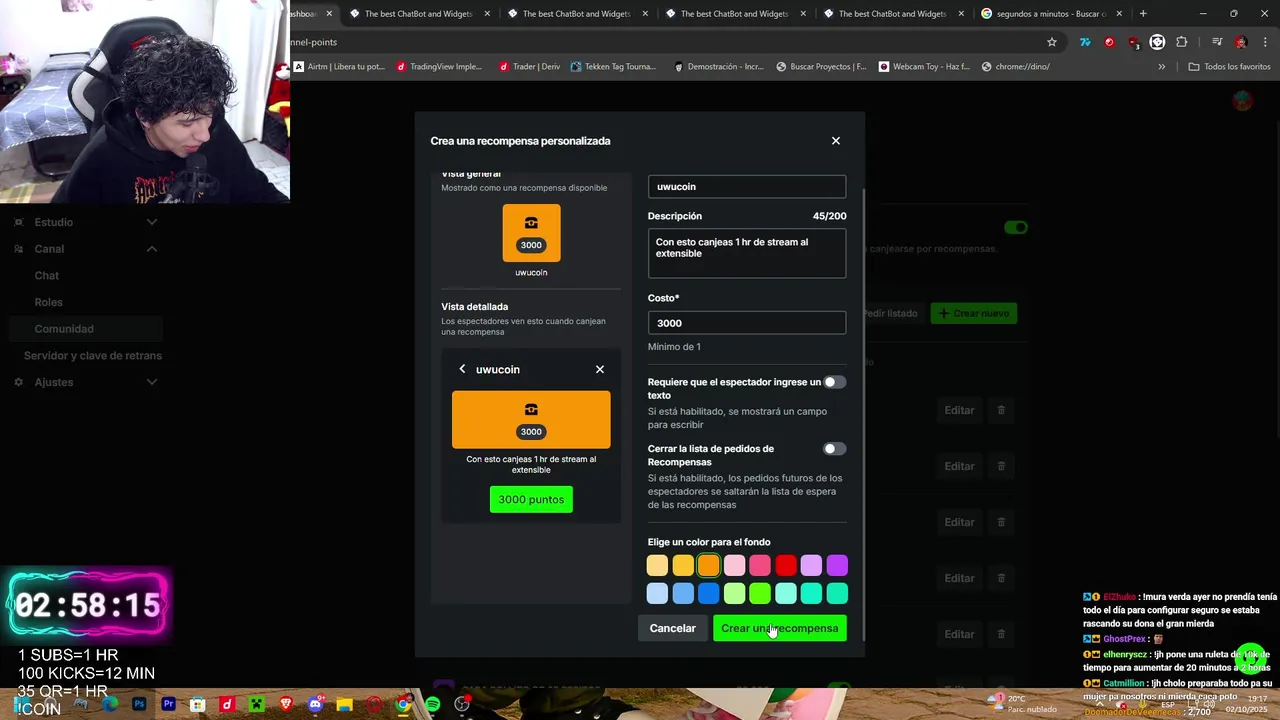The image size is (1280, 720).
Task: Toggle require viewer text input switch
Action: pyautogui.click(x=834, y=382)
